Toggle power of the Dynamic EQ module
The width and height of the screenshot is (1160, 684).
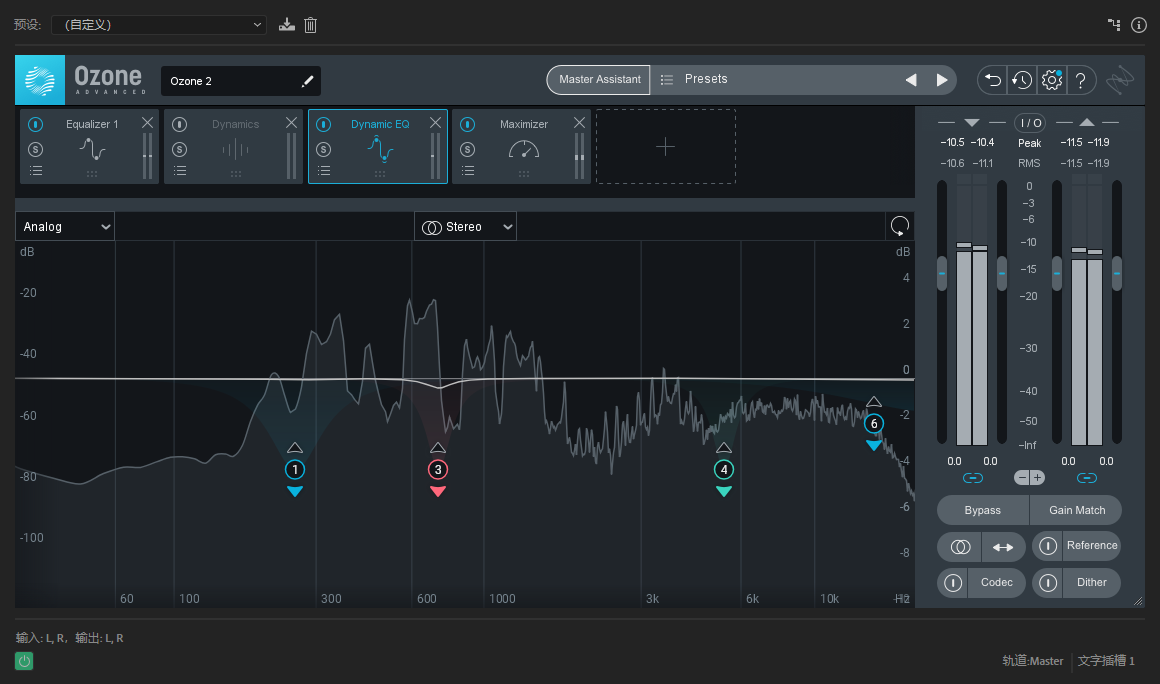323,124
